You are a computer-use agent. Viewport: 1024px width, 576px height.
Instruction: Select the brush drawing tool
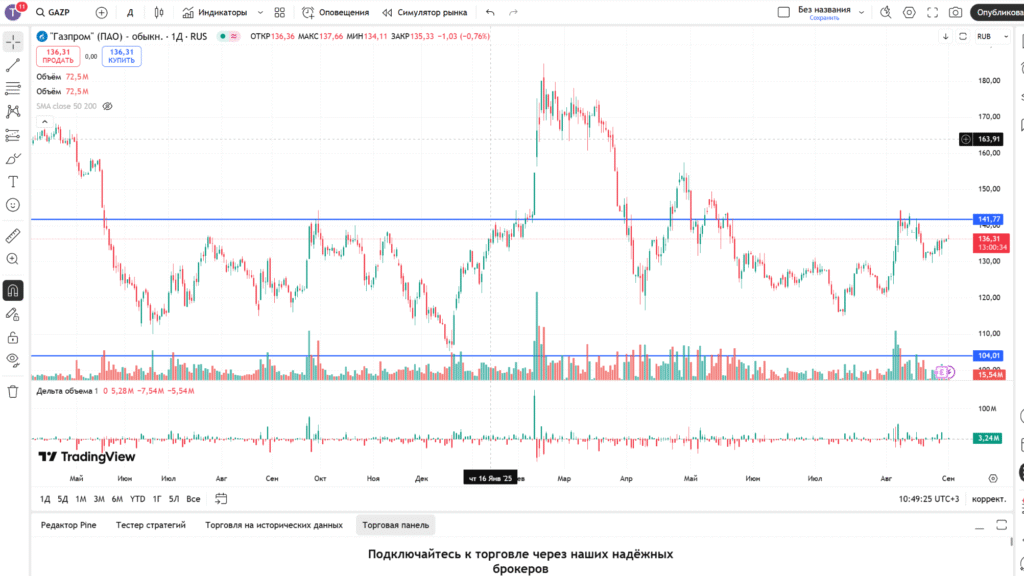point(13,159)
